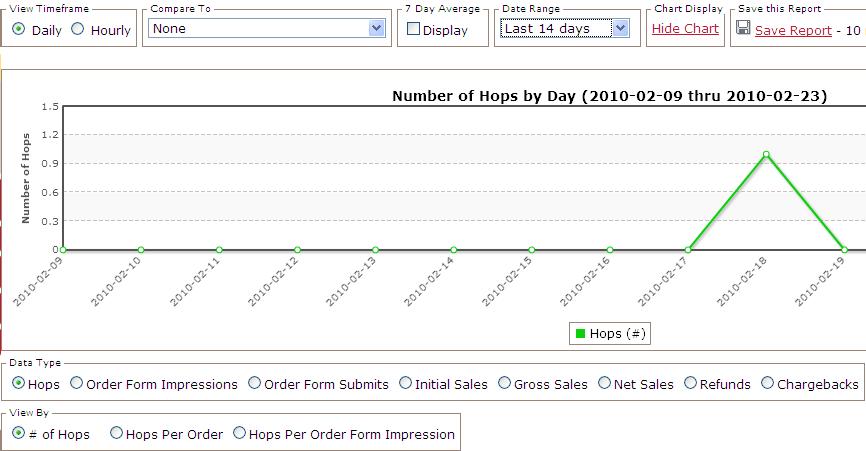This screenshot has height=451, width=866.
Task: Select the Hourly timeframe radio button
Action: [78, 30]
